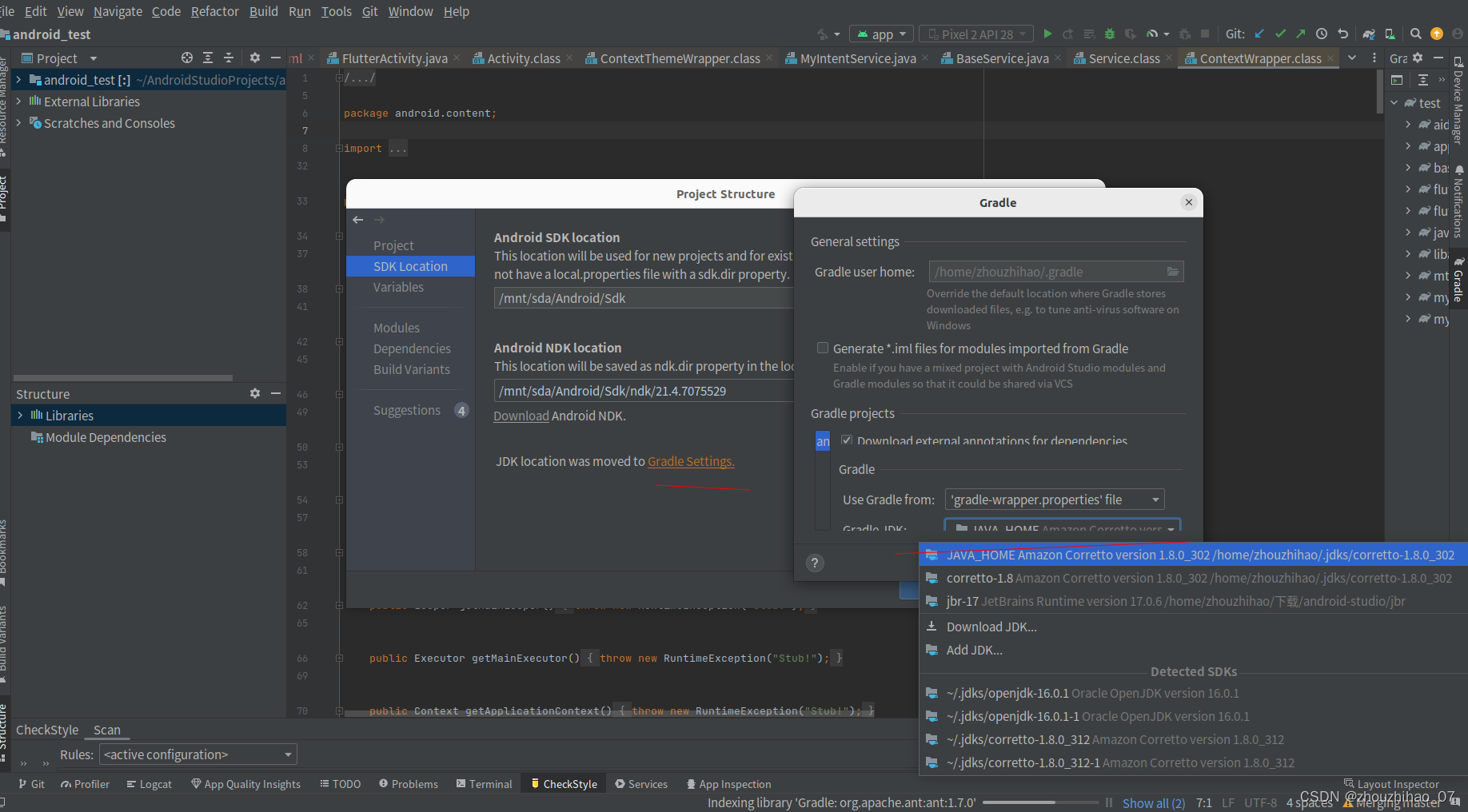Go back arrow in Project Structure
The image size is (1468, 812).
click(358, 220)
